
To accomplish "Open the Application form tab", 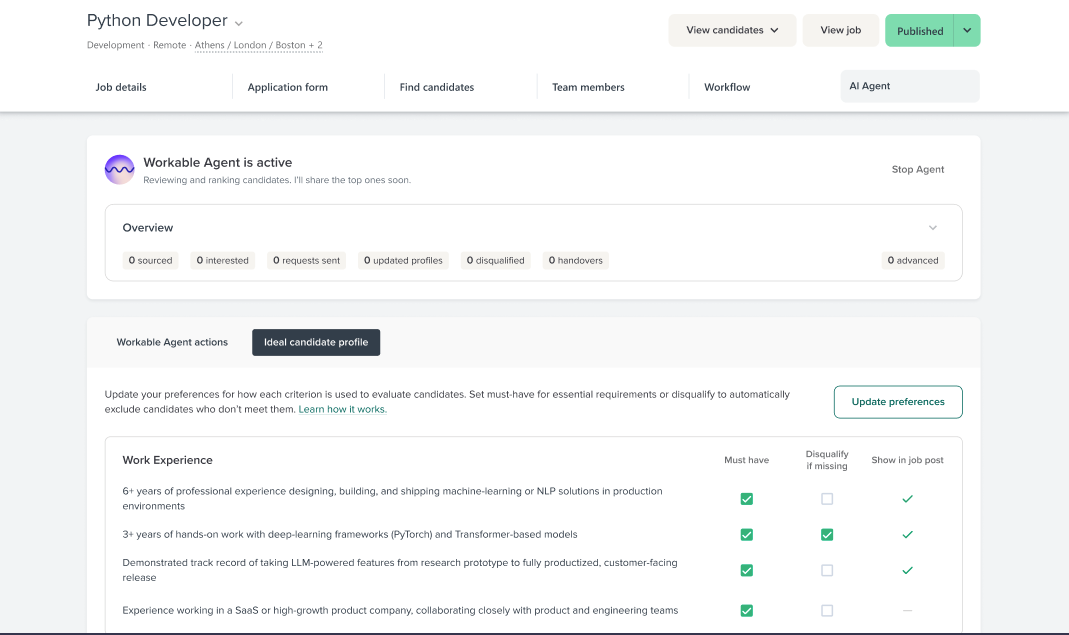I will tap(288, 87).
